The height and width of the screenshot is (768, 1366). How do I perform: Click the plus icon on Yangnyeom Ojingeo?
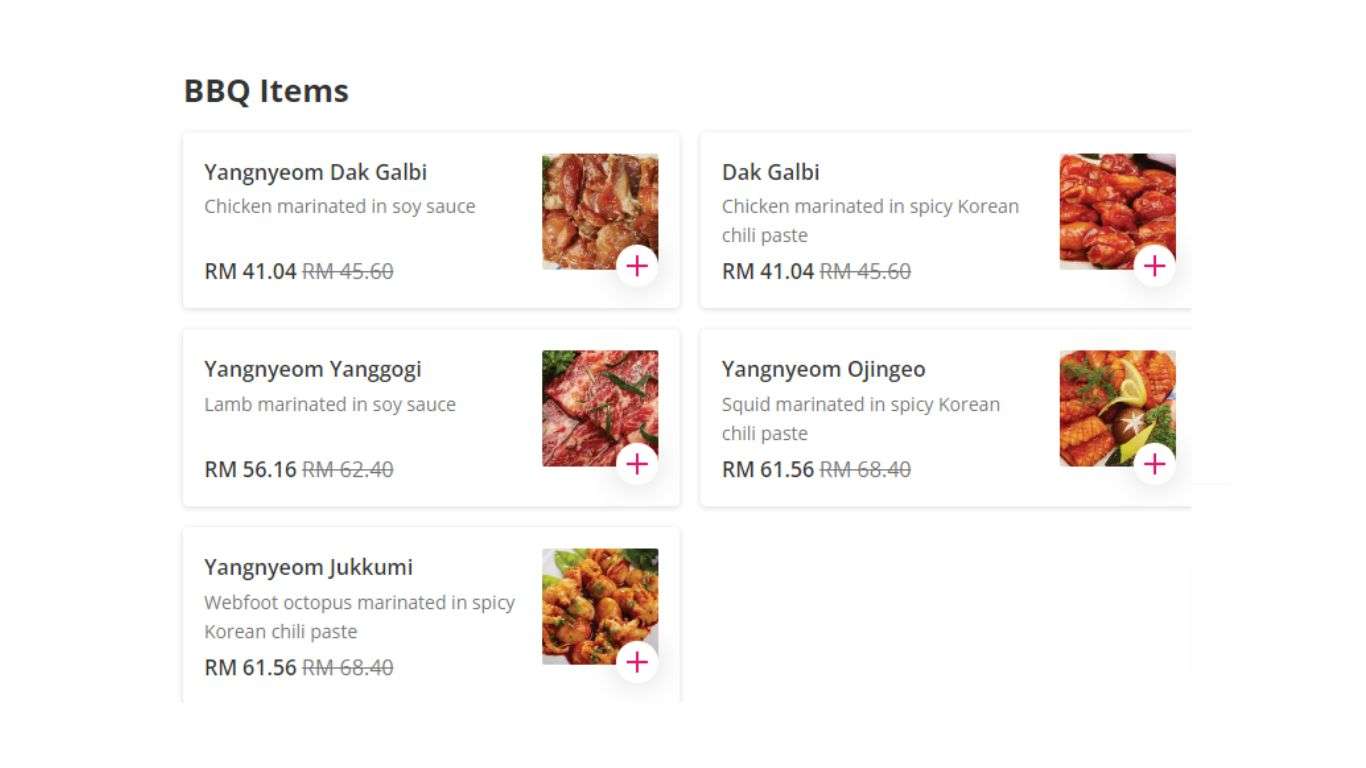pos(1156,464)
